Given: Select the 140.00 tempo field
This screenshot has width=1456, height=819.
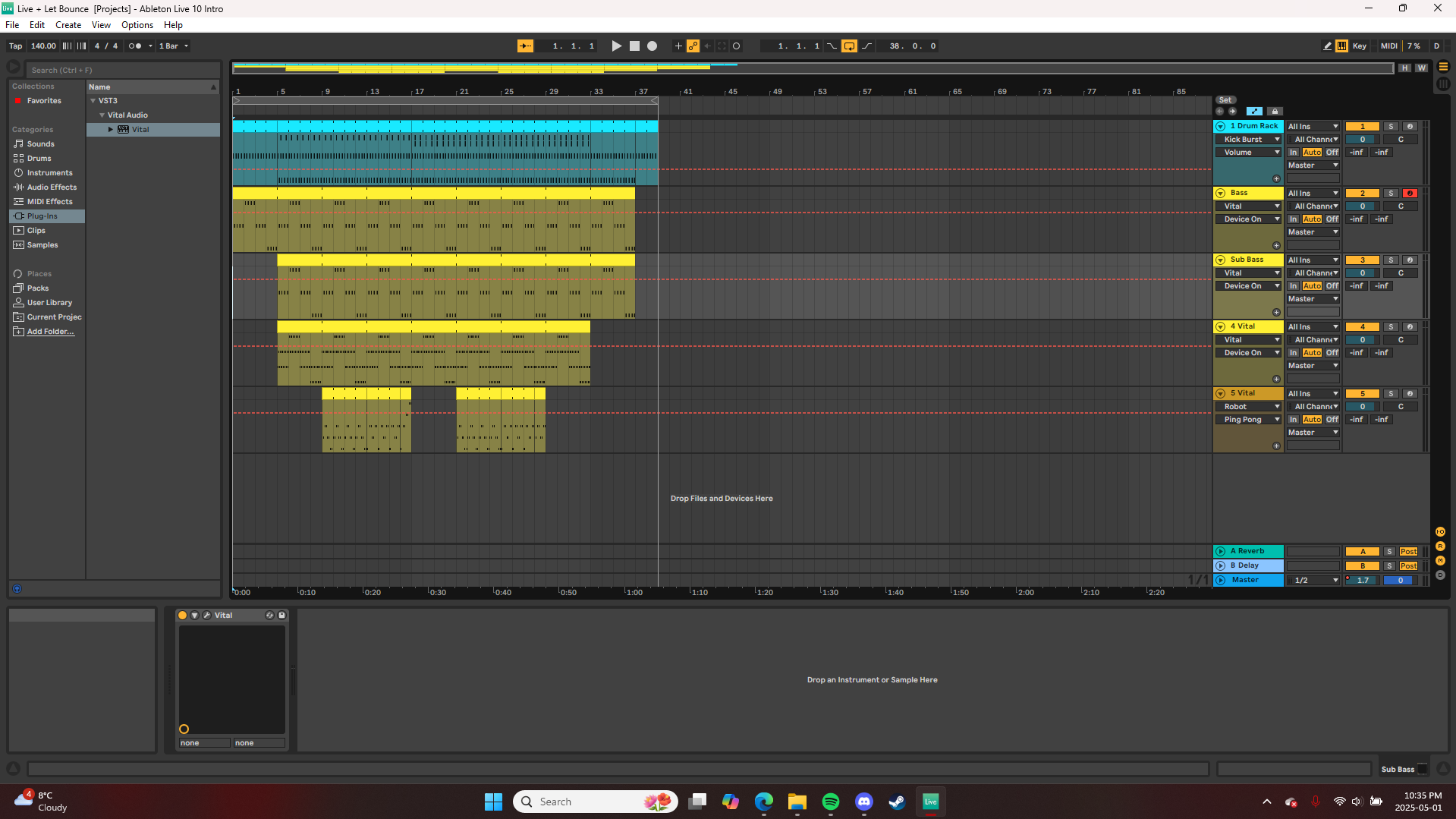Looking at the screenshot, I should pyautogui.click(x=43, y=46).
